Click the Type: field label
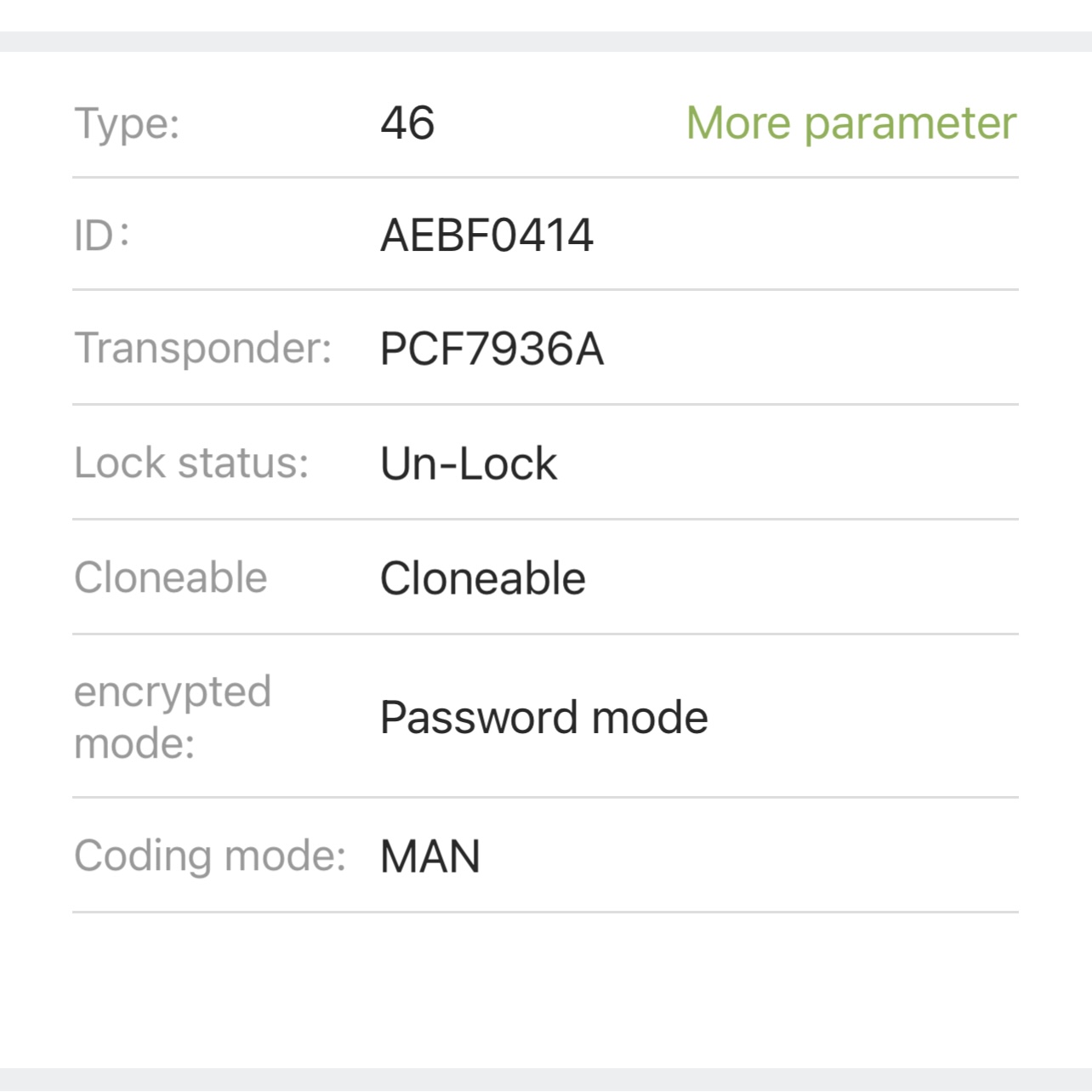 [127, 123]
